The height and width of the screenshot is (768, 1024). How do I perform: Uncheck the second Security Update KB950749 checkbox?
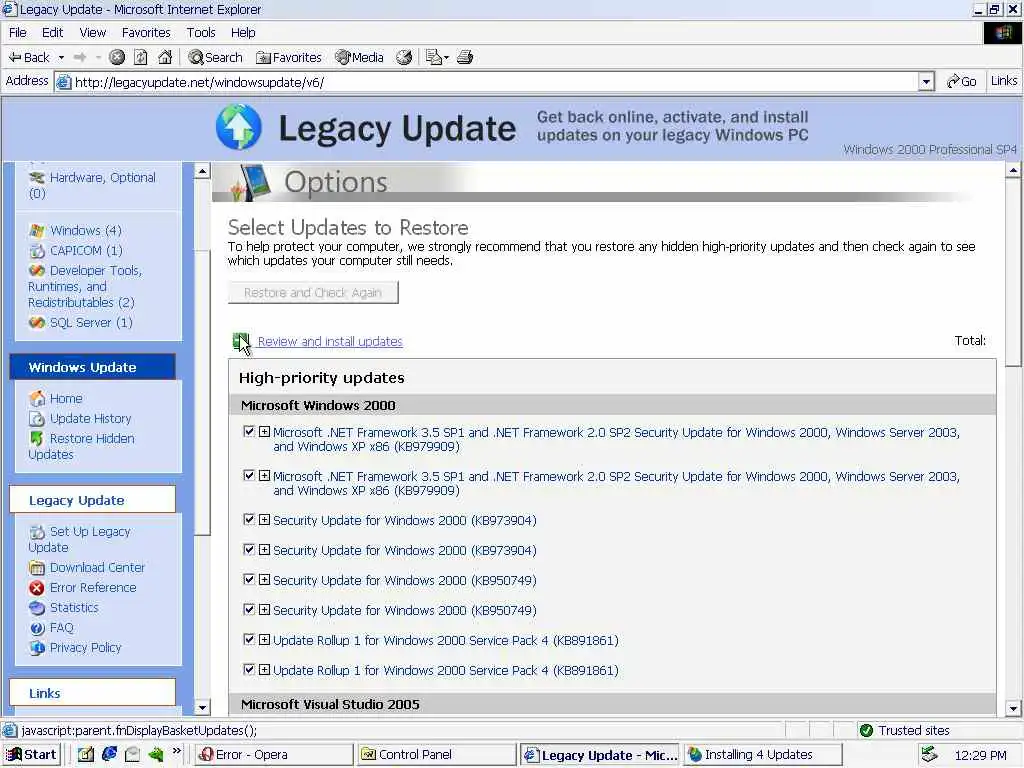[249, 609]
